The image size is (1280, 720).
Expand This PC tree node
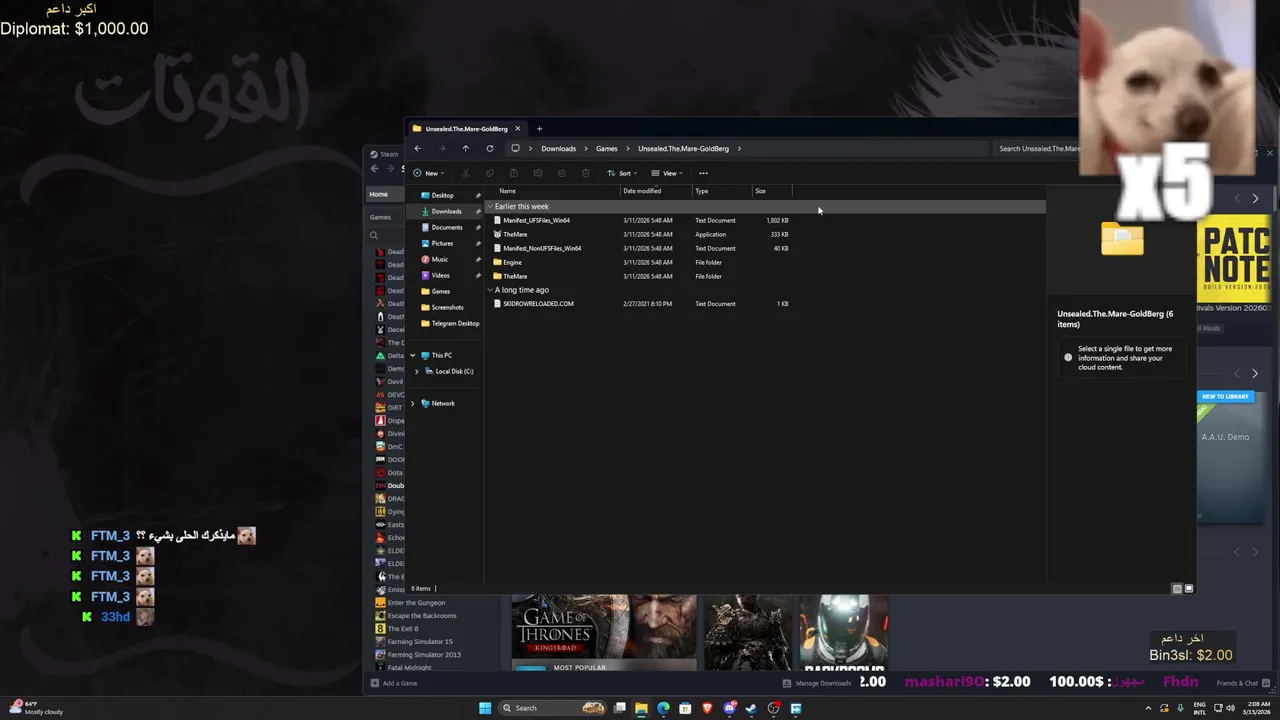pos(412,355)
